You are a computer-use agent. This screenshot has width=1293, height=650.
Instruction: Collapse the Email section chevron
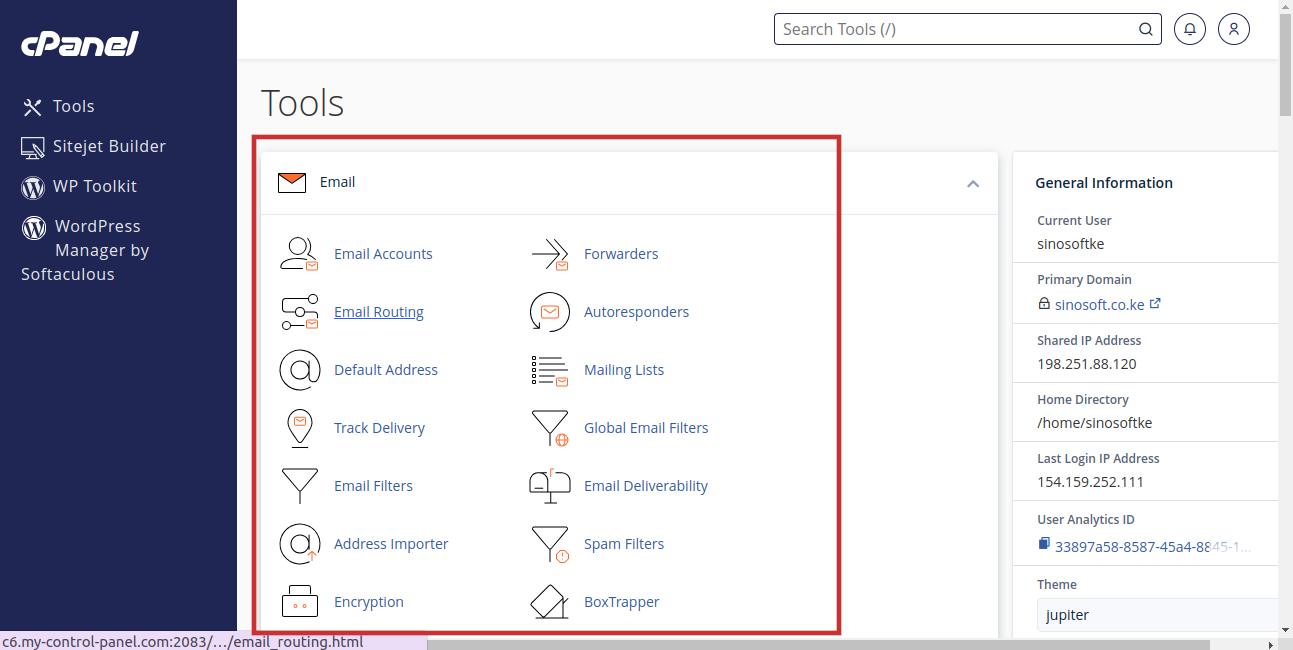pyautogui.click(x=972, y=183)
